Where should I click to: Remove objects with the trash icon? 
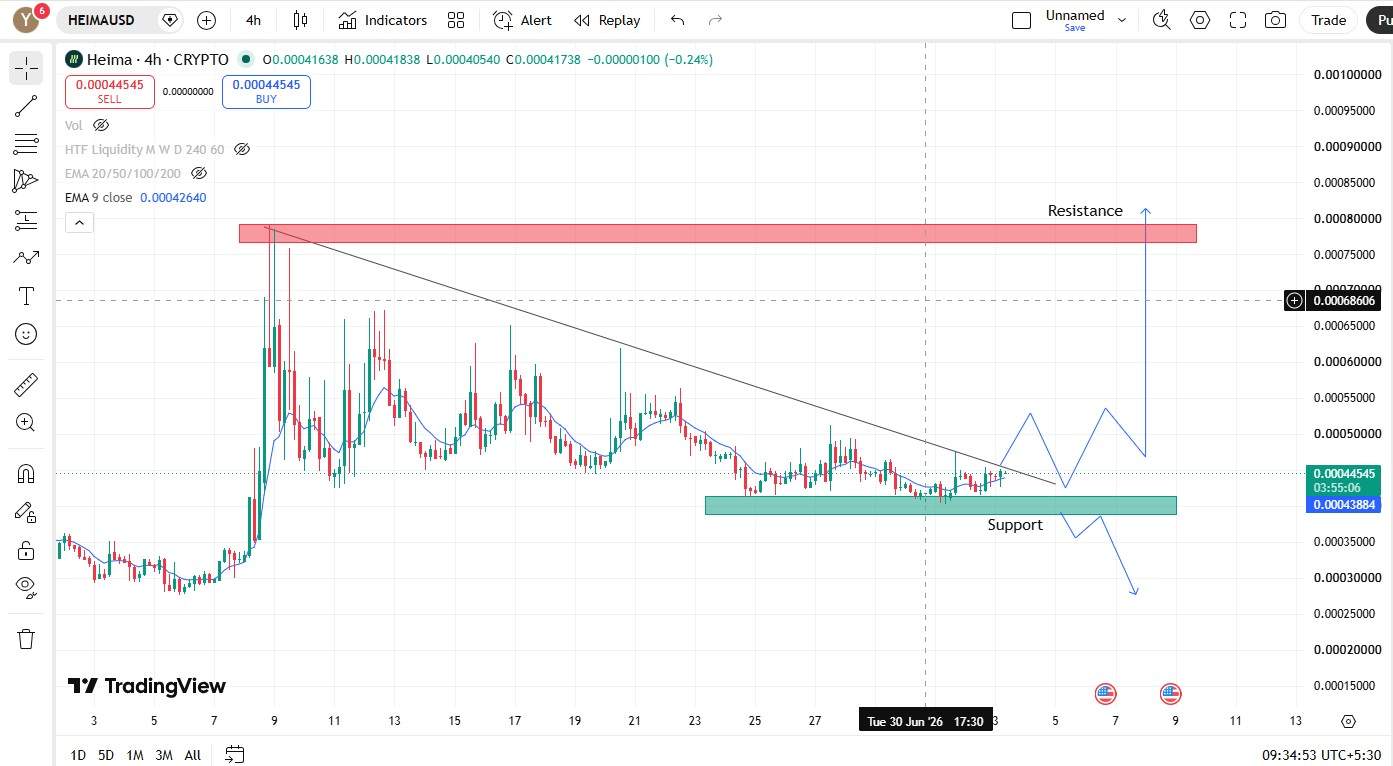pos(27,638)
